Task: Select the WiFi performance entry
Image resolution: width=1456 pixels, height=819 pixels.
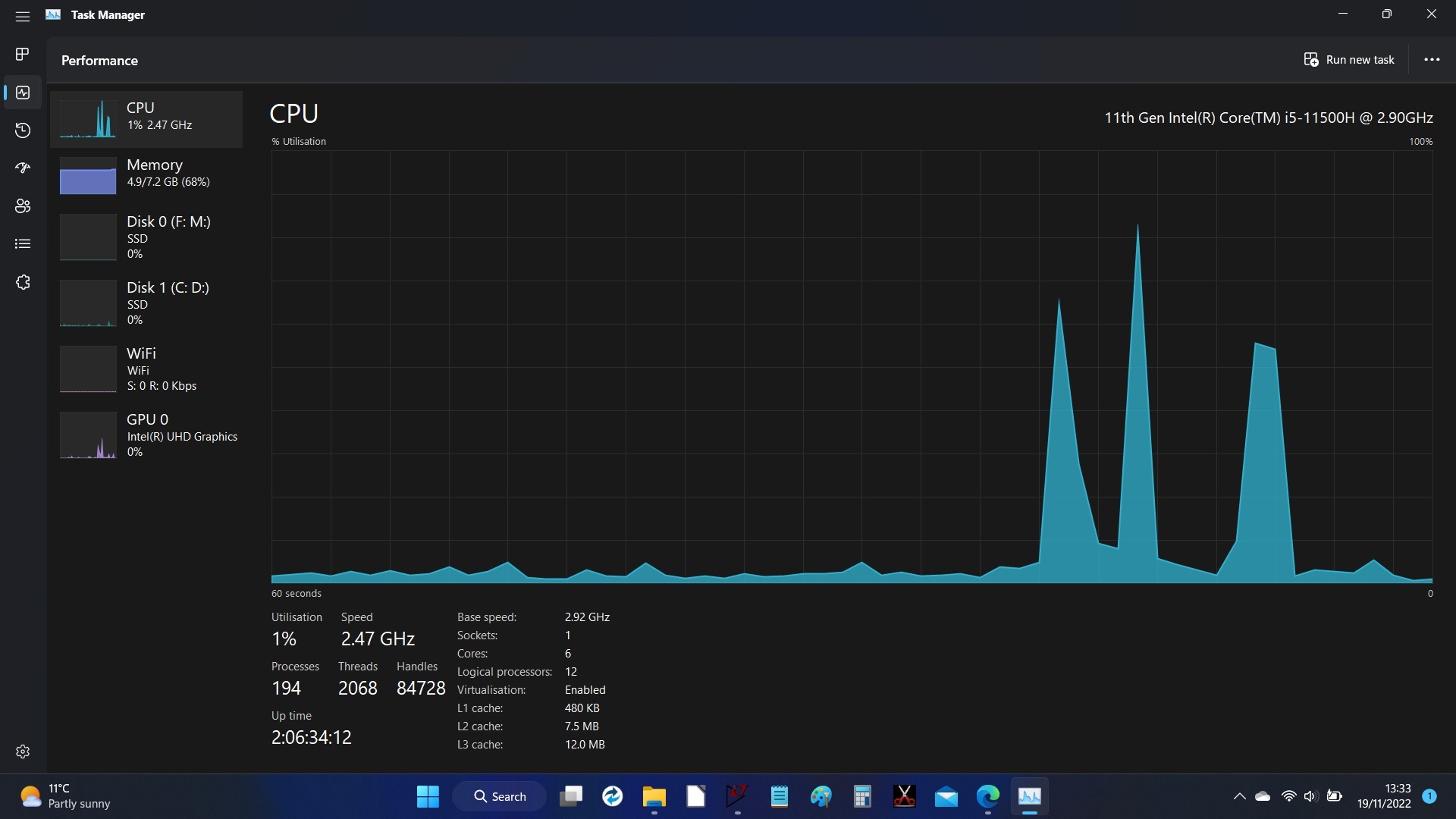Action: [x=146, y=369]
